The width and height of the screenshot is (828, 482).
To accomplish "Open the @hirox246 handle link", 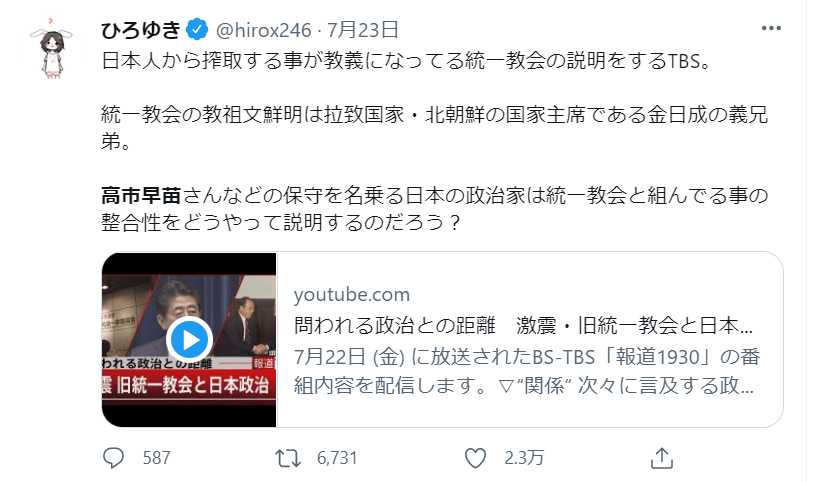I will tap(260, 28).
